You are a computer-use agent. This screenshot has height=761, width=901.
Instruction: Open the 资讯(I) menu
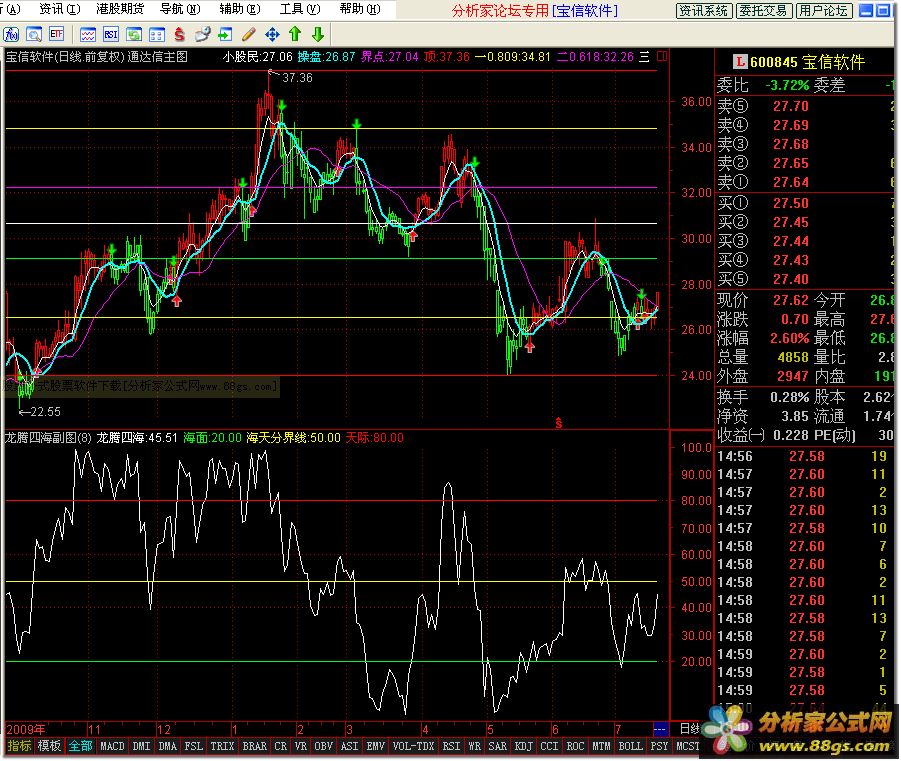point(60,9)
